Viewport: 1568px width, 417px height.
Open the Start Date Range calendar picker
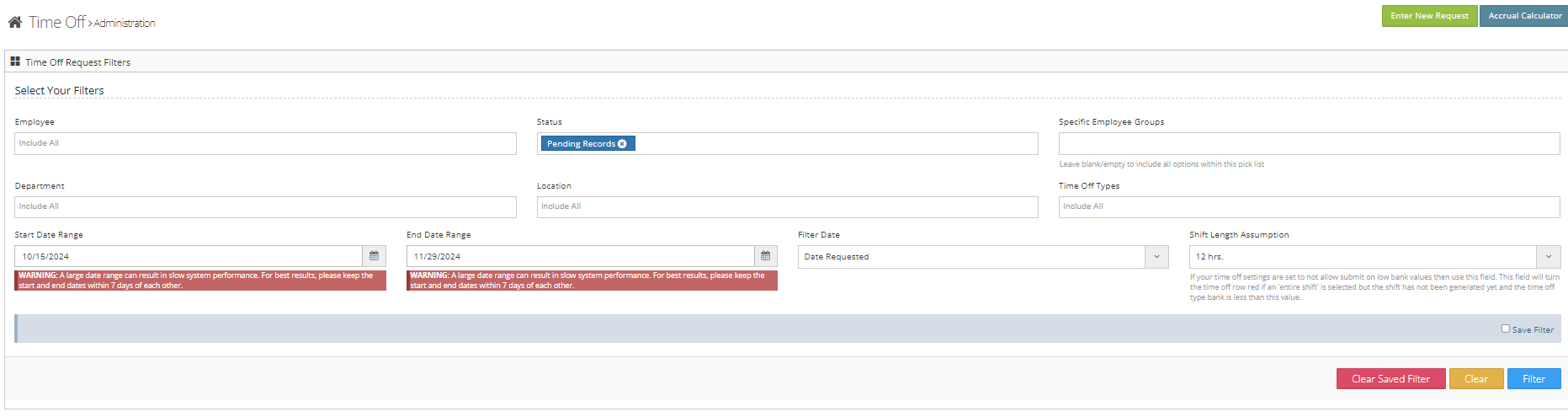[x=374, y=256]
